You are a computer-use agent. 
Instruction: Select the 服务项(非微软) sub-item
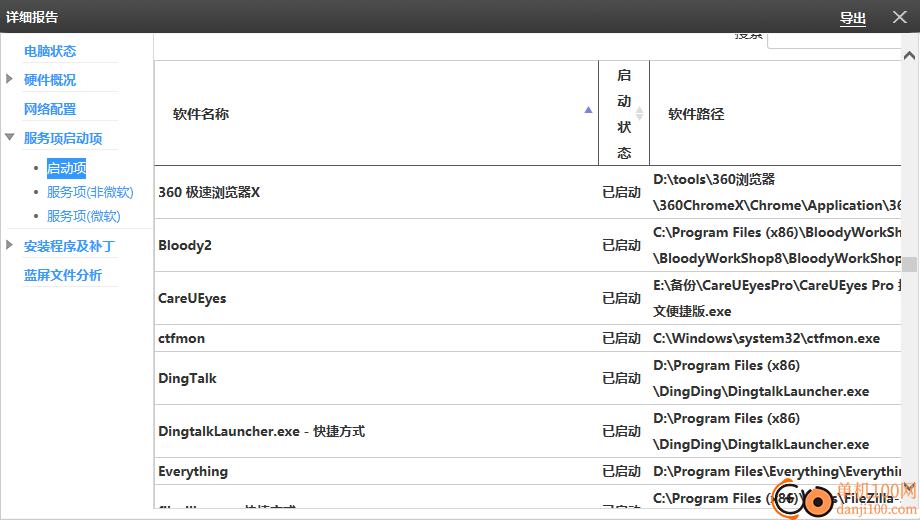(x=90, y=192)
